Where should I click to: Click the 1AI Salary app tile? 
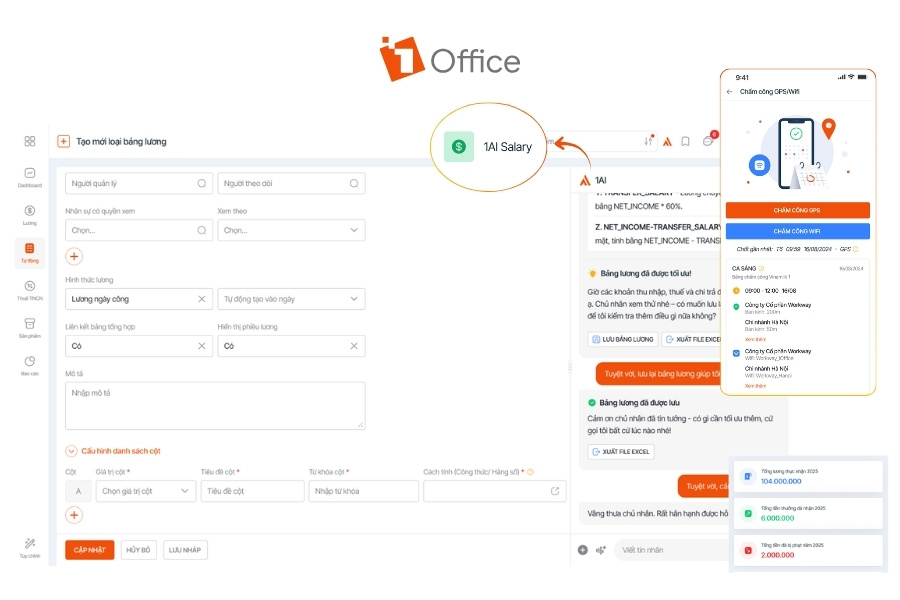tap(489, 147)
